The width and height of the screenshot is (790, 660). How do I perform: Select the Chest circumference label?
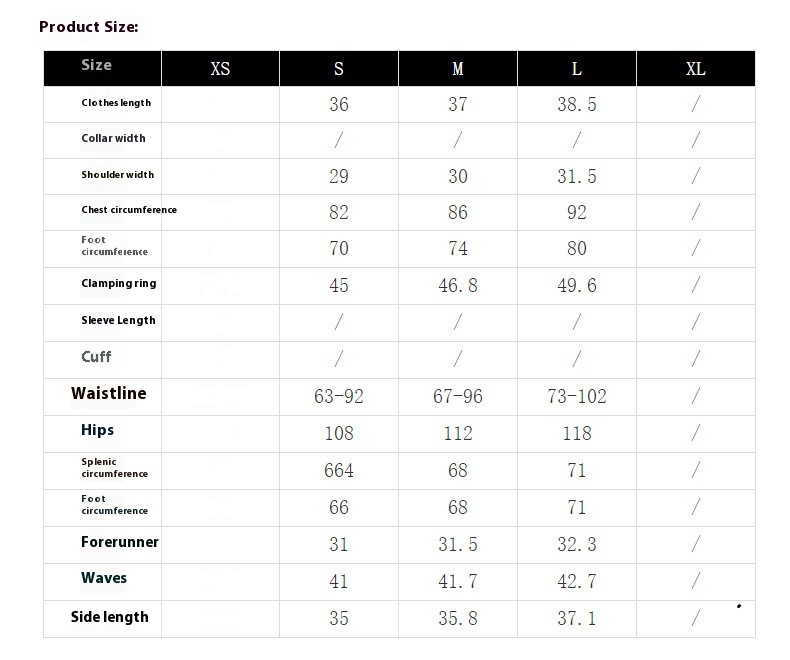click(129, 210)
